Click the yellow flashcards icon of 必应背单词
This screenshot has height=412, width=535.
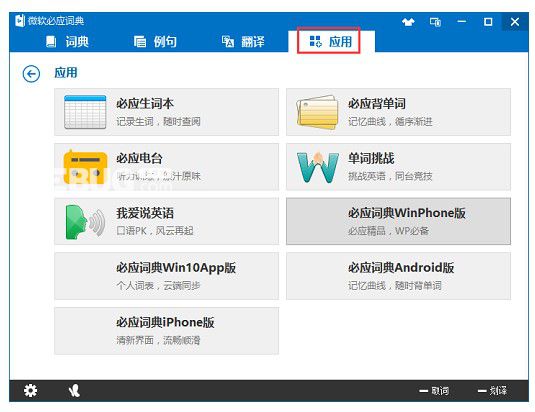coord(317,112)
